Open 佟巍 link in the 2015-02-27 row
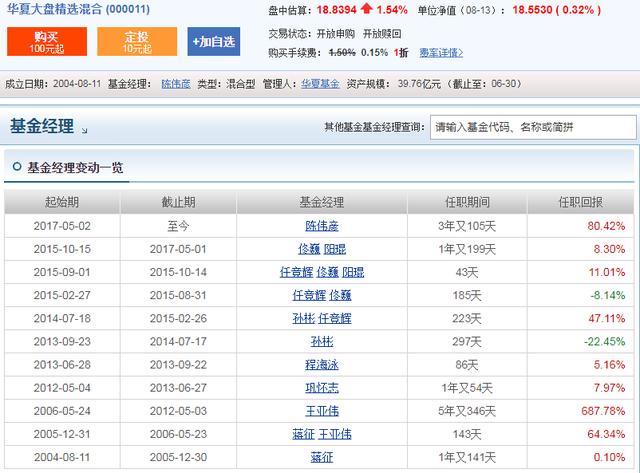This screenshot has height=473, width=640. tap(340, 295)
